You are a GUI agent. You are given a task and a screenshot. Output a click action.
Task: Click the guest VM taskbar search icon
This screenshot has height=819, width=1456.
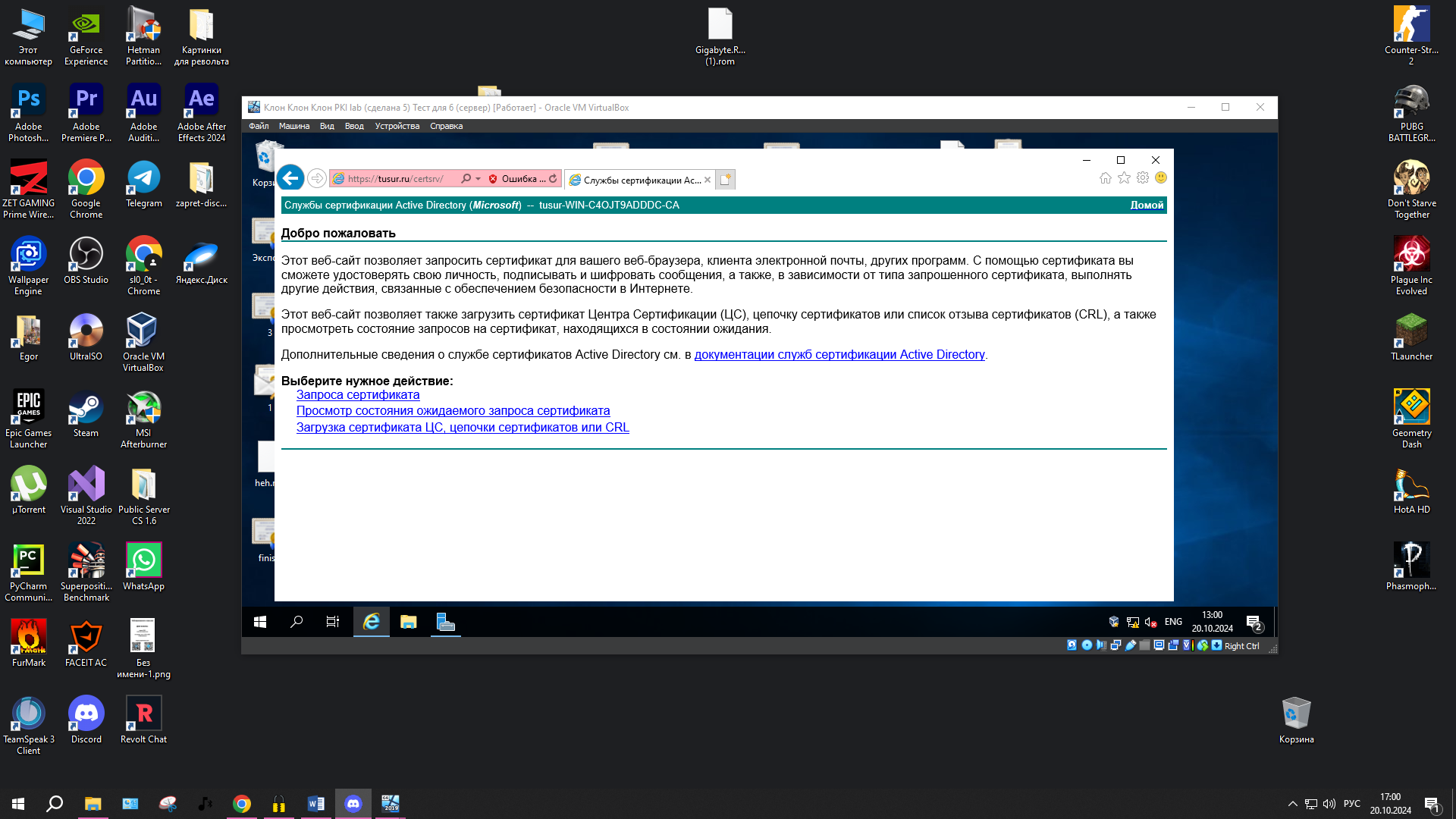(297, 622)
